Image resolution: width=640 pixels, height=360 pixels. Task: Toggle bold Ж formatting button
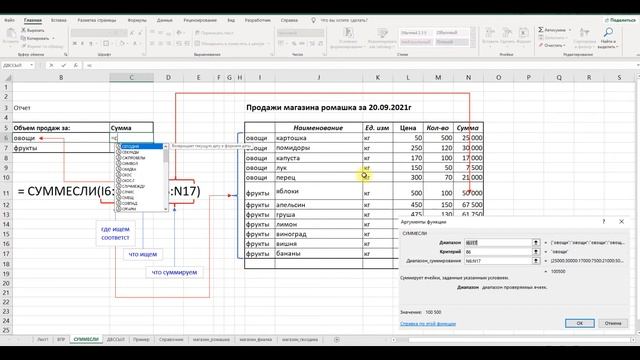click(x=75, y=43)
